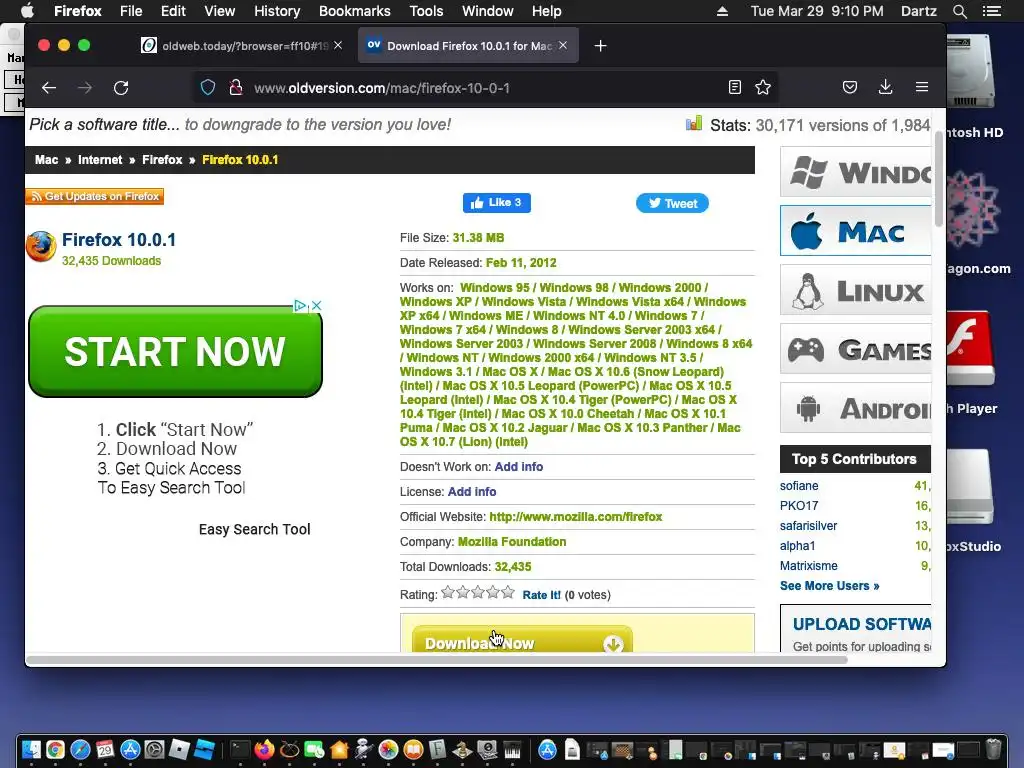
Task: Open Terminal from the Dock
Action: pyautogui.click(x=240, y=750)
